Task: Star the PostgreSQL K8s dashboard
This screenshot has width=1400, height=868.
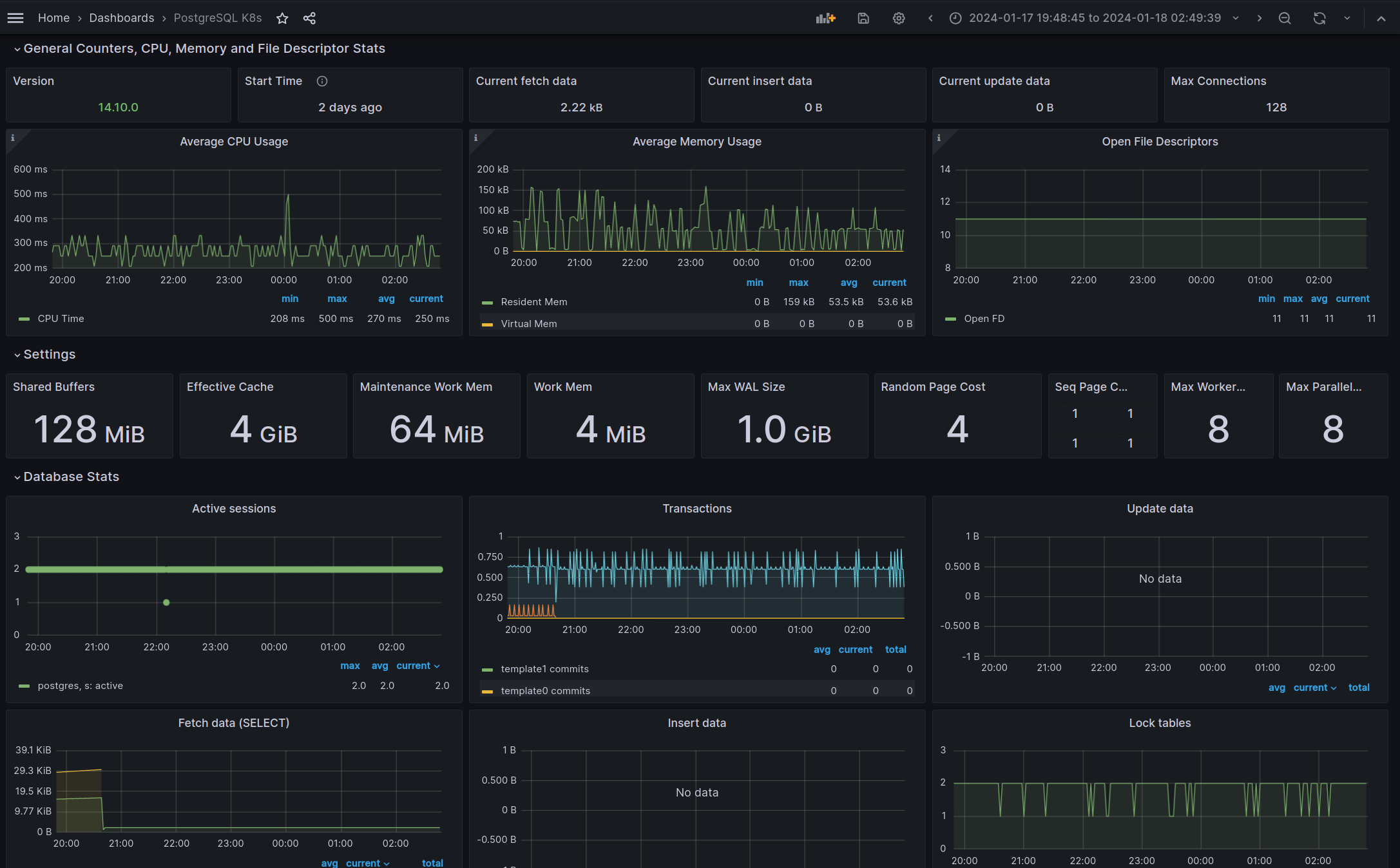Action: [x=282, y=18]
